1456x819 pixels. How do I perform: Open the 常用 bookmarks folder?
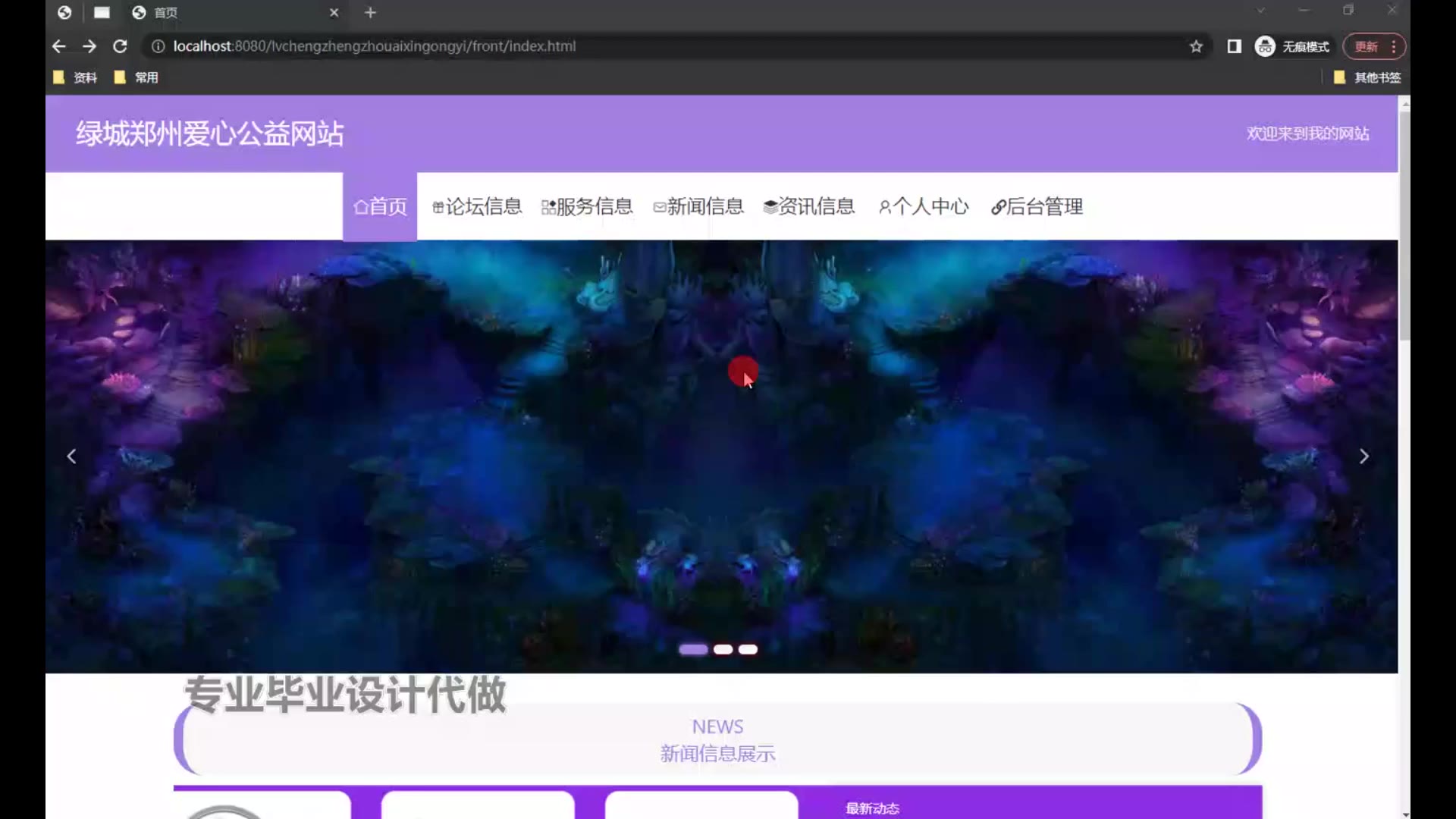(x=136, y=77)
